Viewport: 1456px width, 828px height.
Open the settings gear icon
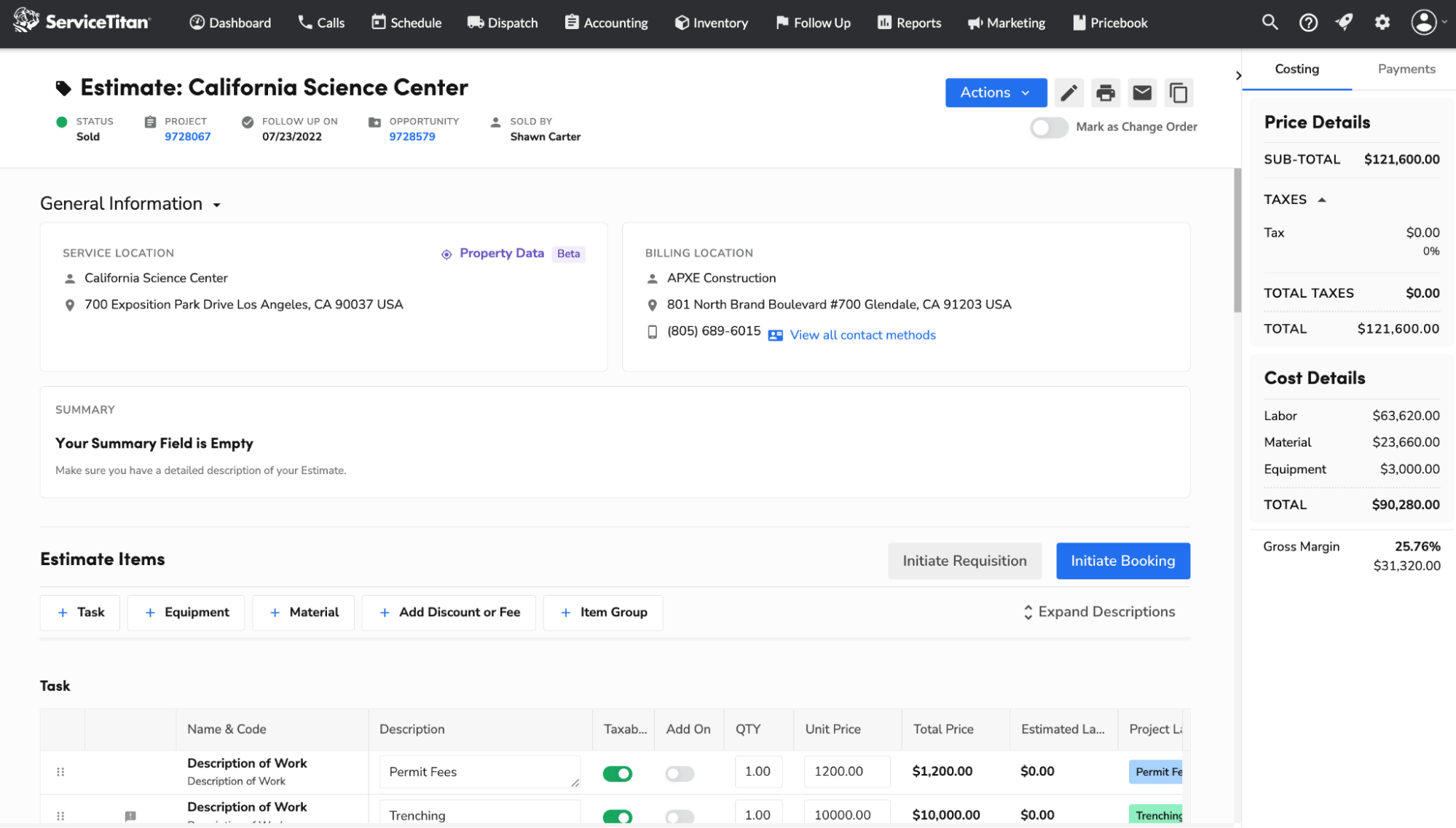(x=1382, y=23)
